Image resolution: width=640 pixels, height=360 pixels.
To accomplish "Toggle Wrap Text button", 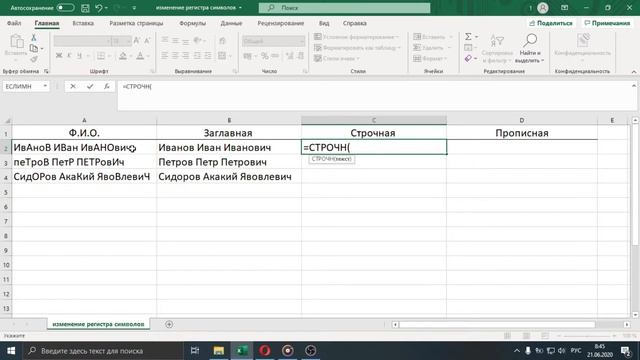I will coord(222,40).
